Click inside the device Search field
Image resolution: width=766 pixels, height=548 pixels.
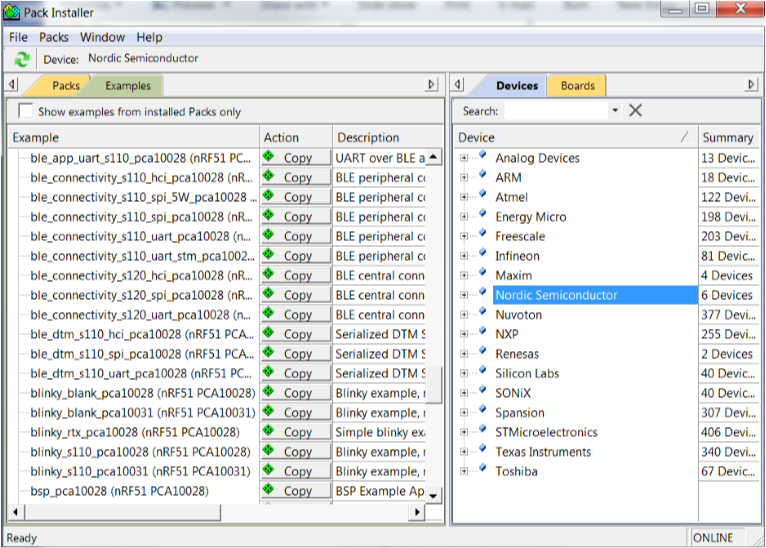pyautogui.click(x=557, y=110)
